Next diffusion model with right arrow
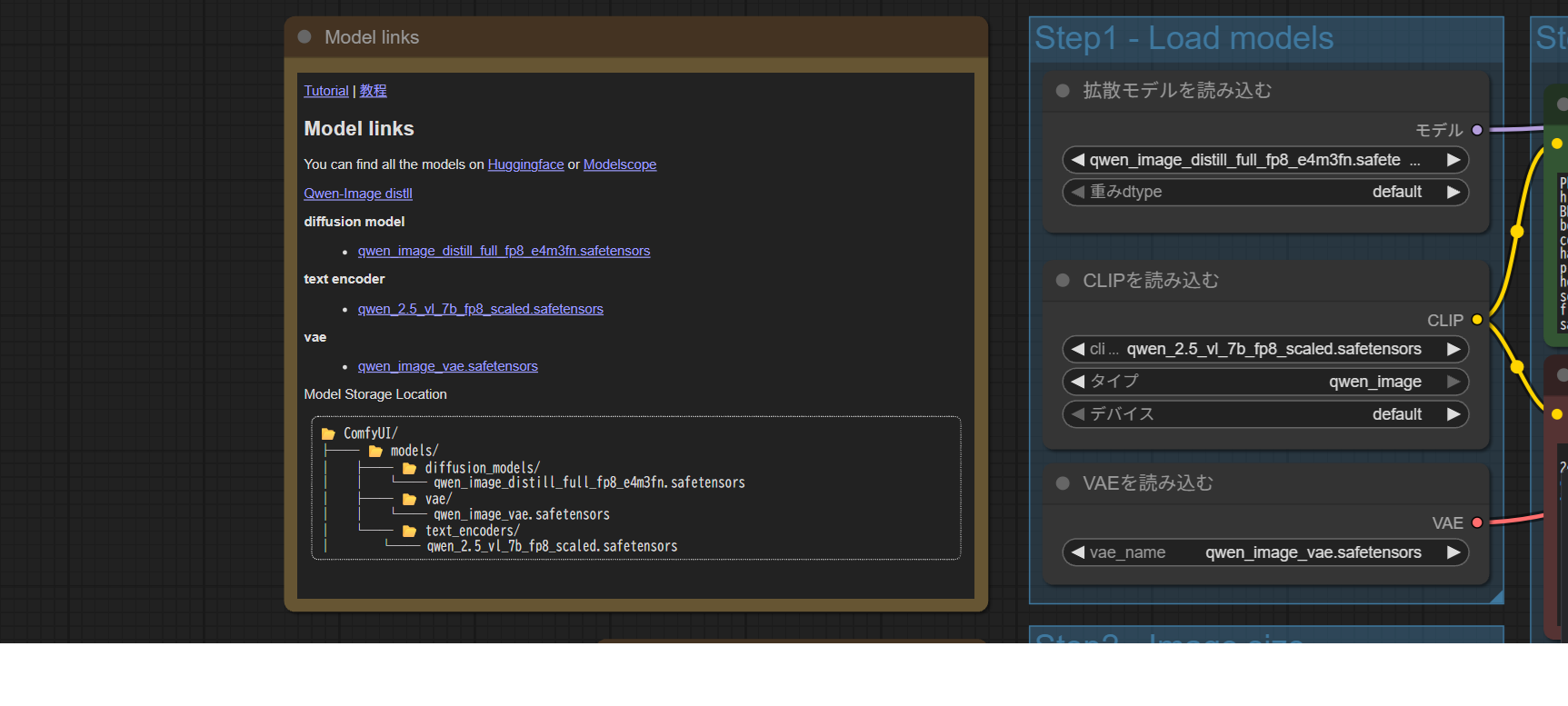Screen dimensions: 1568x706 pyautogui.click(x=1453, y=160)
